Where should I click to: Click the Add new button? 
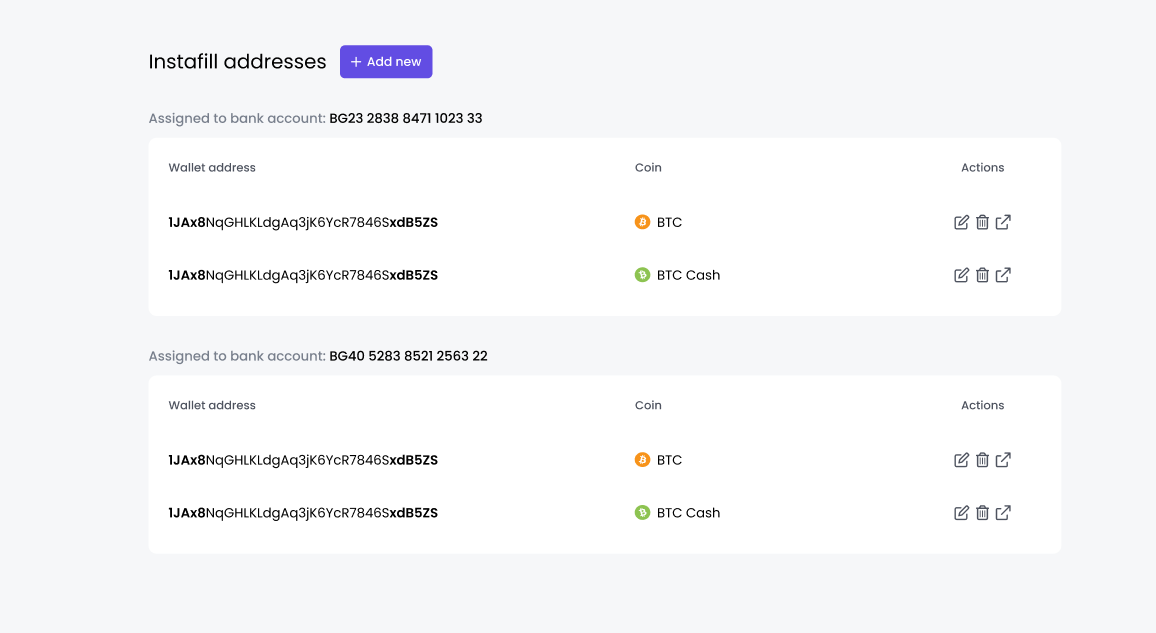[x=386, y=62]
